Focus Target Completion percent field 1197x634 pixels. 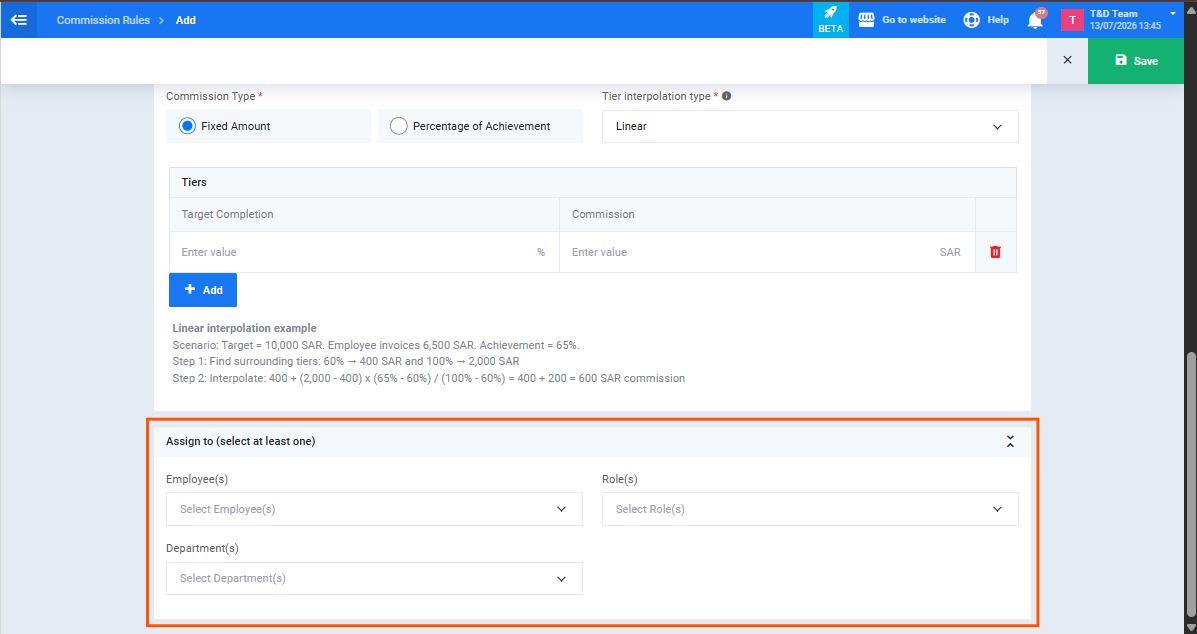364,252
